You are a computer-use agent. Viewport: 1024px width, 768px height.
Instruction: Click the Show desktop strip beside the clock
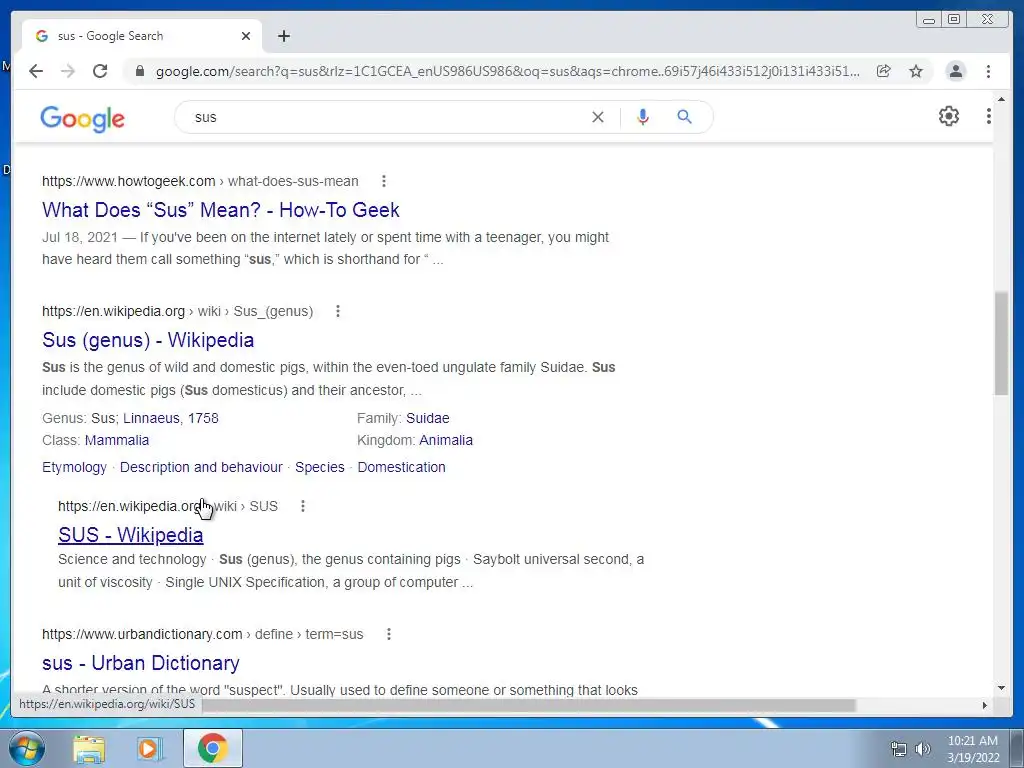pos(1016,748)
